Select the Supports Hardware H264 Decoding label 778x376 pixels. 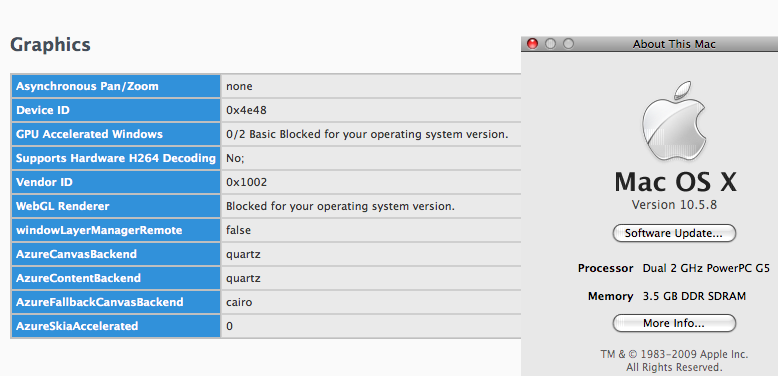click(x=116, y=158)
